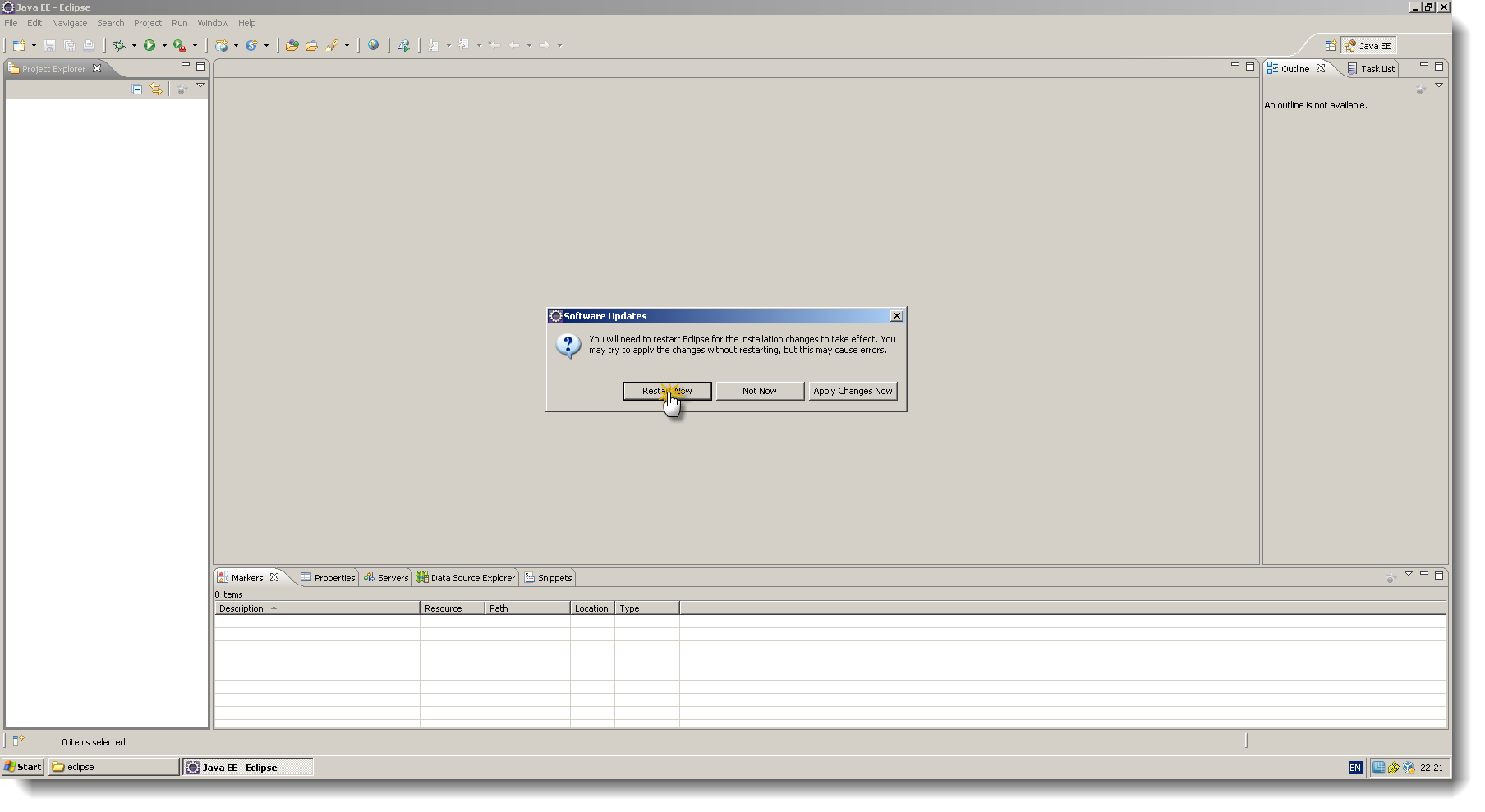Open the Project Explorer view menu arrow
1485x812 pixels.
click(201, 85)
